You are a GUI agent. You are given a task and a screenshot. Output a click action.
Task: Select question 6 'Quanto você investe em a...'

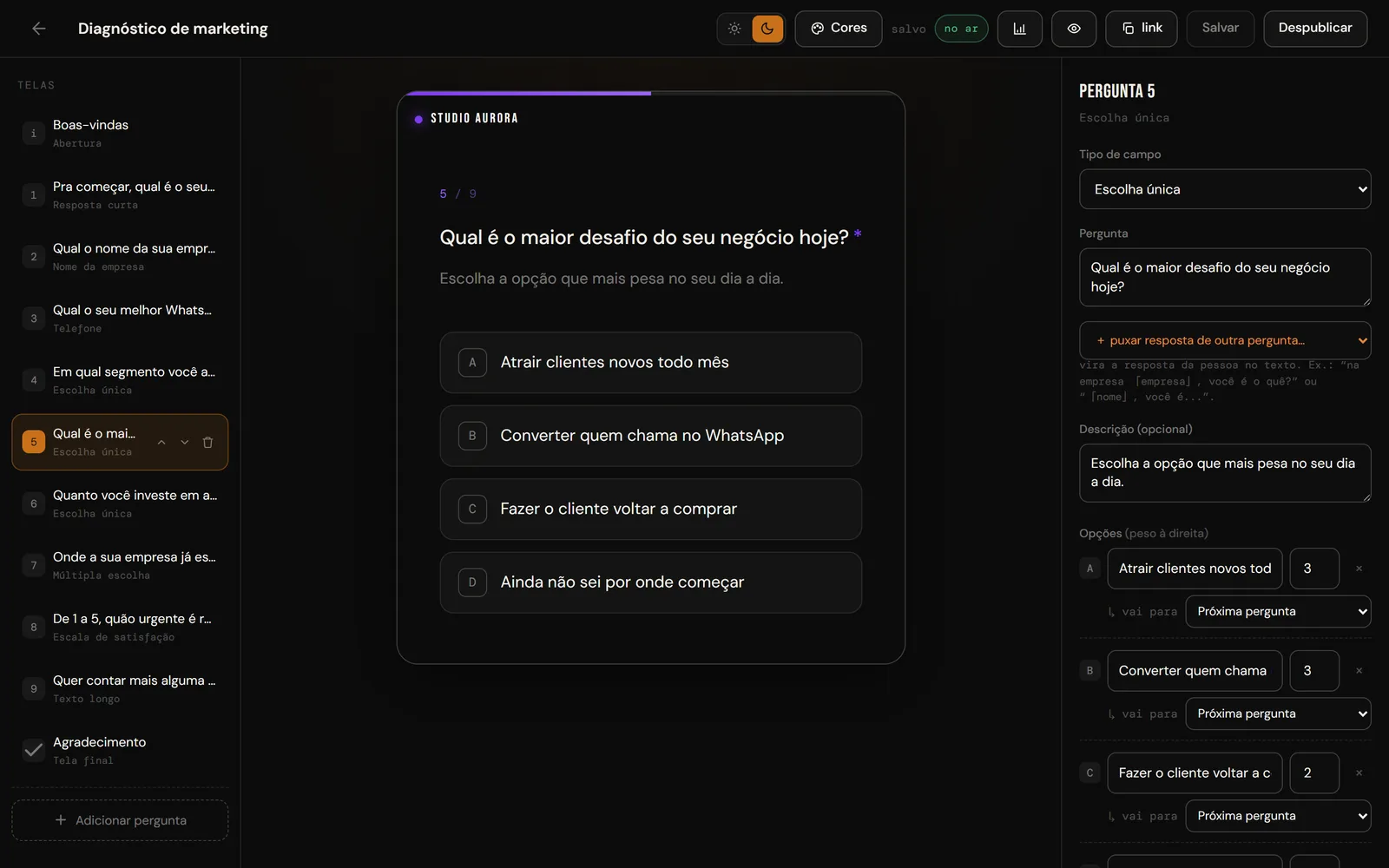coord(120,503)
